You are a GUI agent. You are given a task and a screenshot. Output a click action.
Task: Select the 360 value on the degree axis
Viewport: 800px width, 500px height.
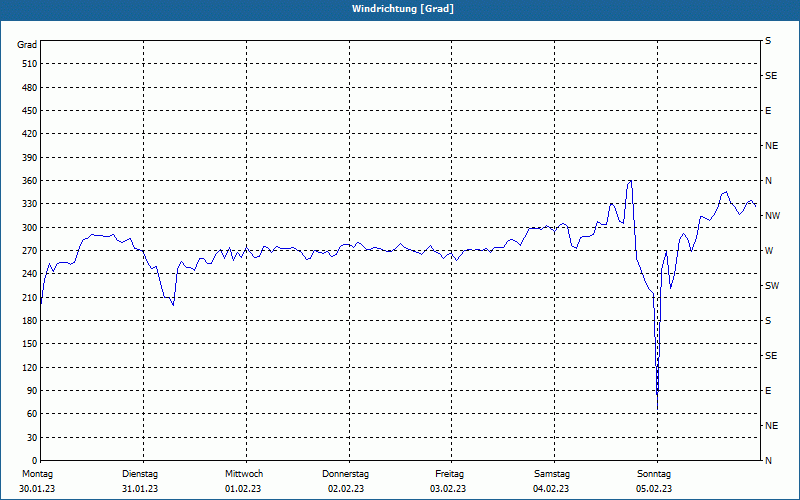pyautogui.click(x=30, y=181)
